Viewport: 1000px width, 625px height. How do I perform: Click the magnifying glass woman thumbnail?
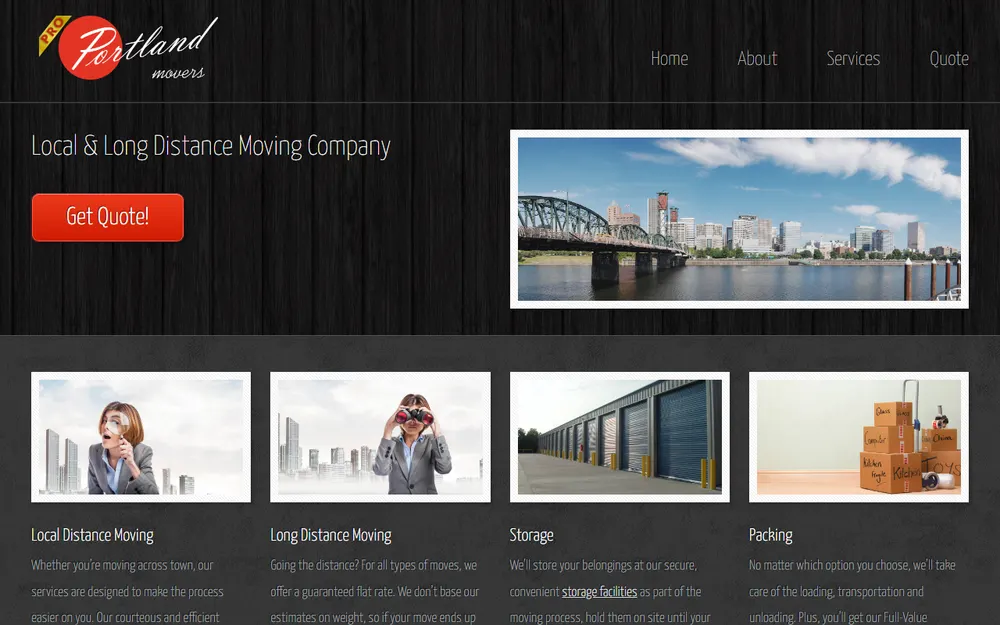pos(141,437)
